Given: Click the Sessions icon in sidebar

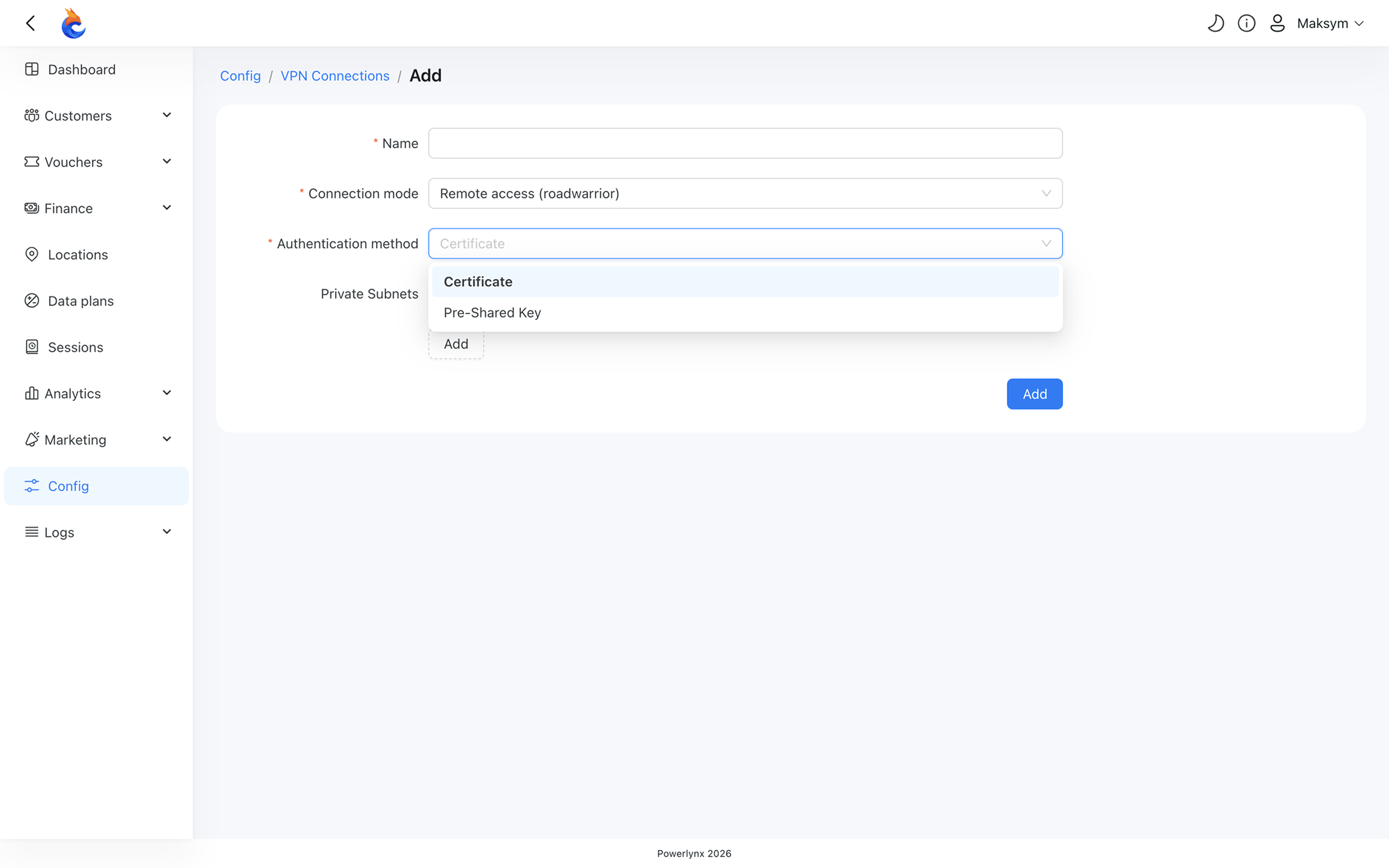Looking at the screenshot, I should (x=32, y=347).
